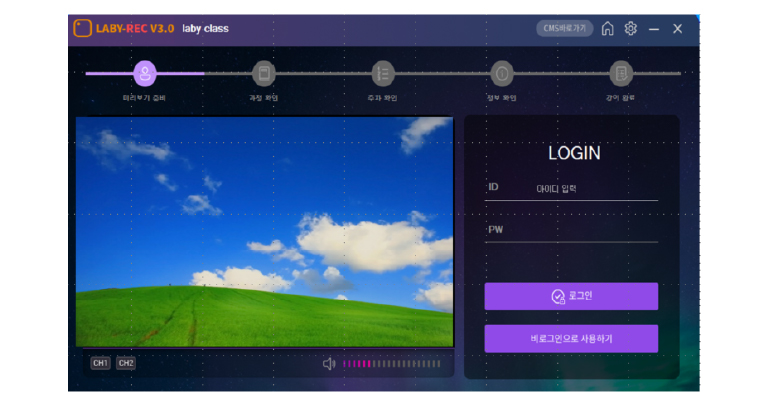
Task: Click the first step user icon
Action: [x=145, y=73]
